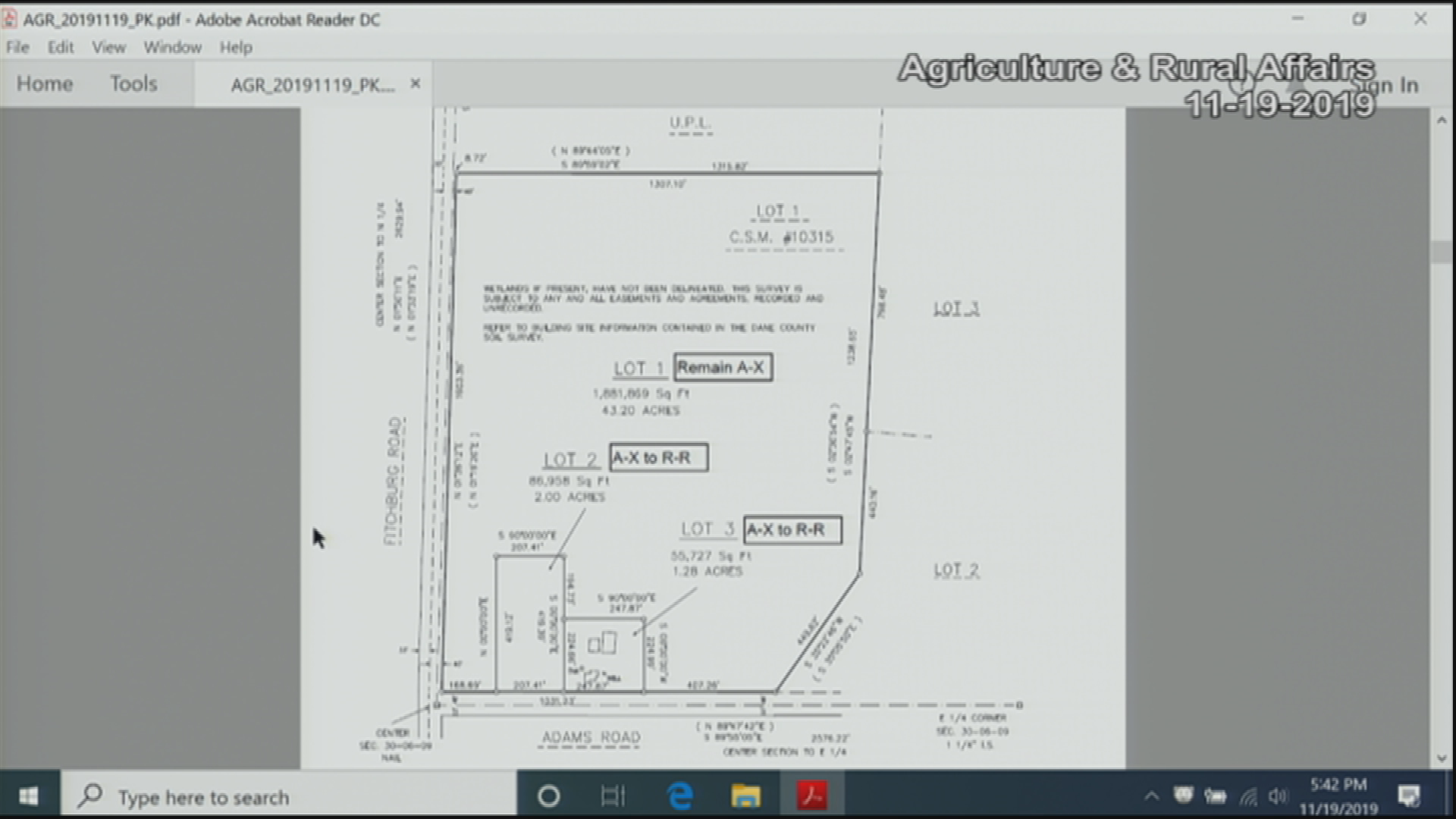Open the Windows Start menu

[29, 796]
